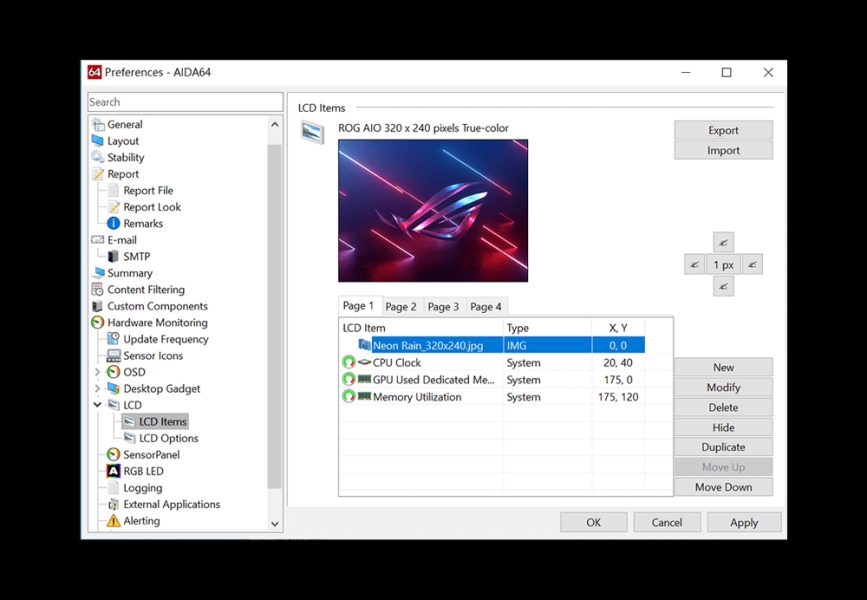867x600 pixels.
Task: Select the Neon Rain_320x240.jpg row
Action: coord(493,346)
